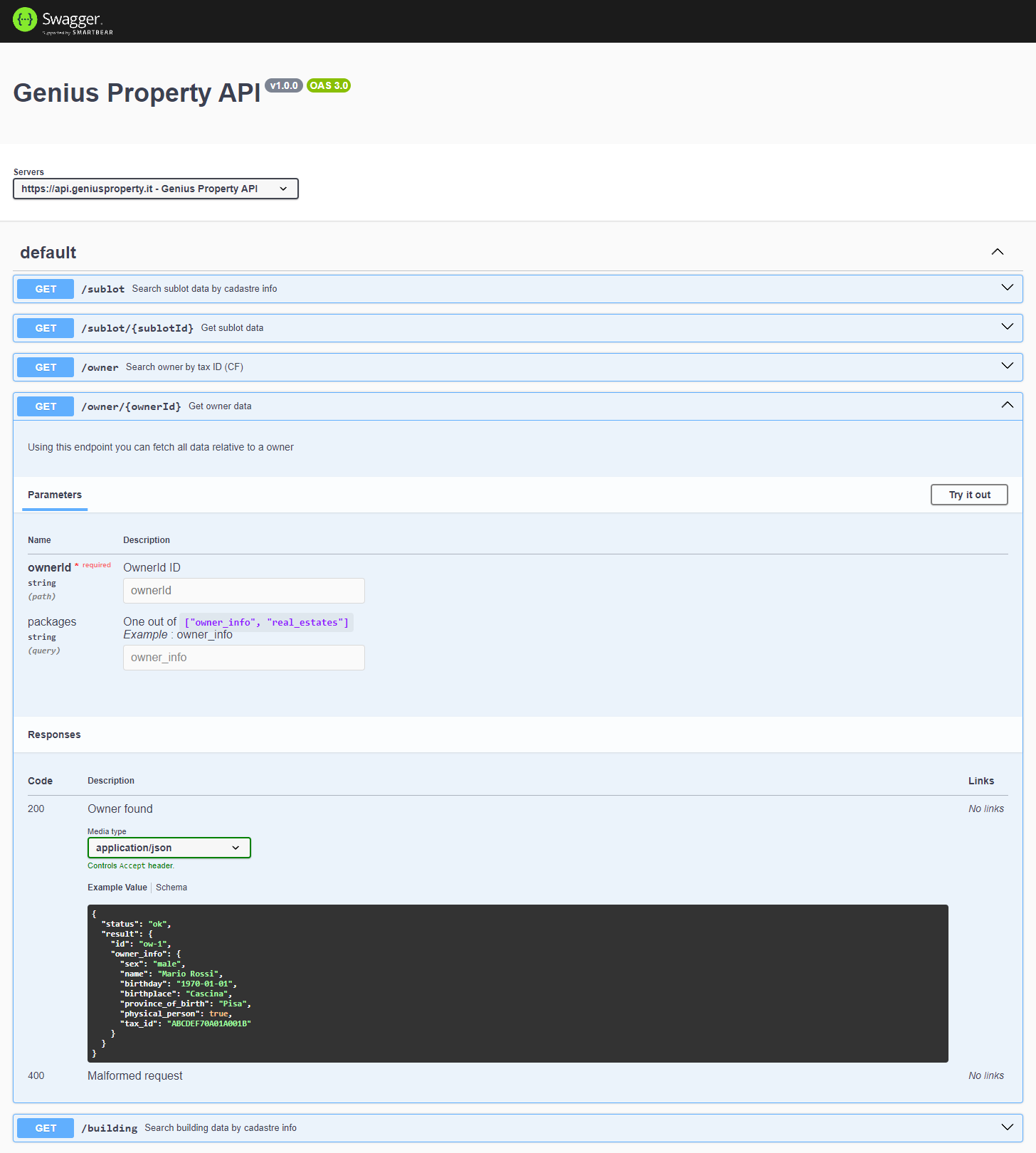Click the packages owner_info input field
The width and height of the screenshot is (1036, 1153).
point(243,658)
